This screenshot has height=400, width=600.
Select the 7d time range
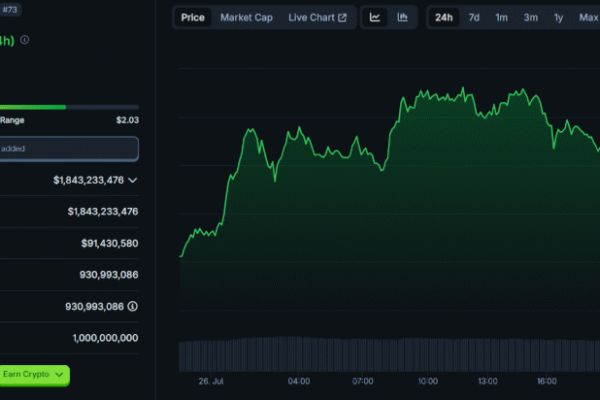(x=474, y=17)
